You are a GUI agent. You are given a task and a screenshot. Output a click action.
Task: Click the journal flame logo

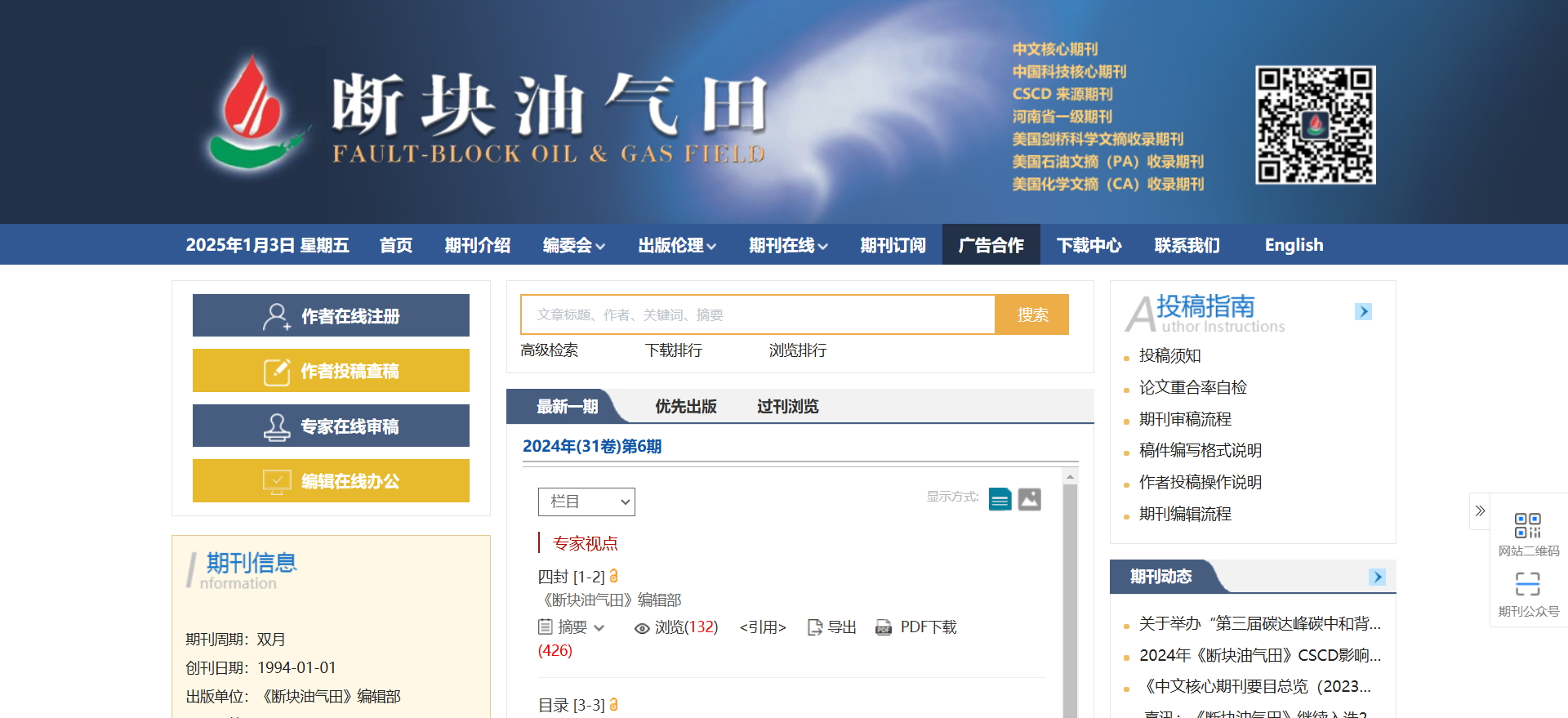(253, 113)
